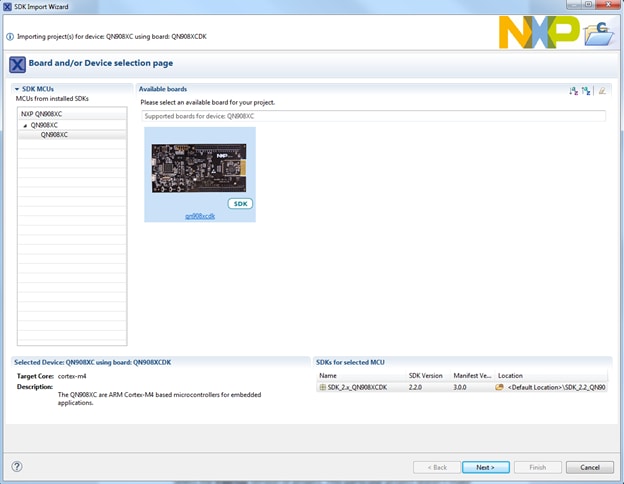Click the help question mark icon

click(x=17, y=467)
